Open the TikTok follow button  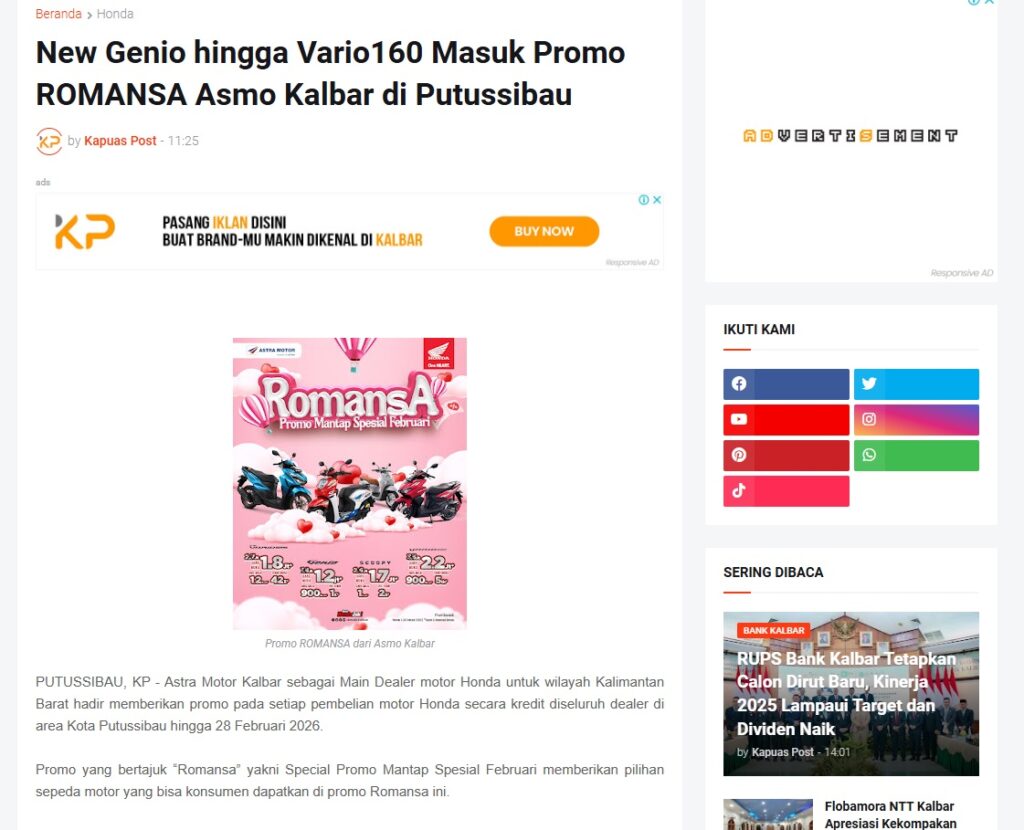click(x=786, y=491)
